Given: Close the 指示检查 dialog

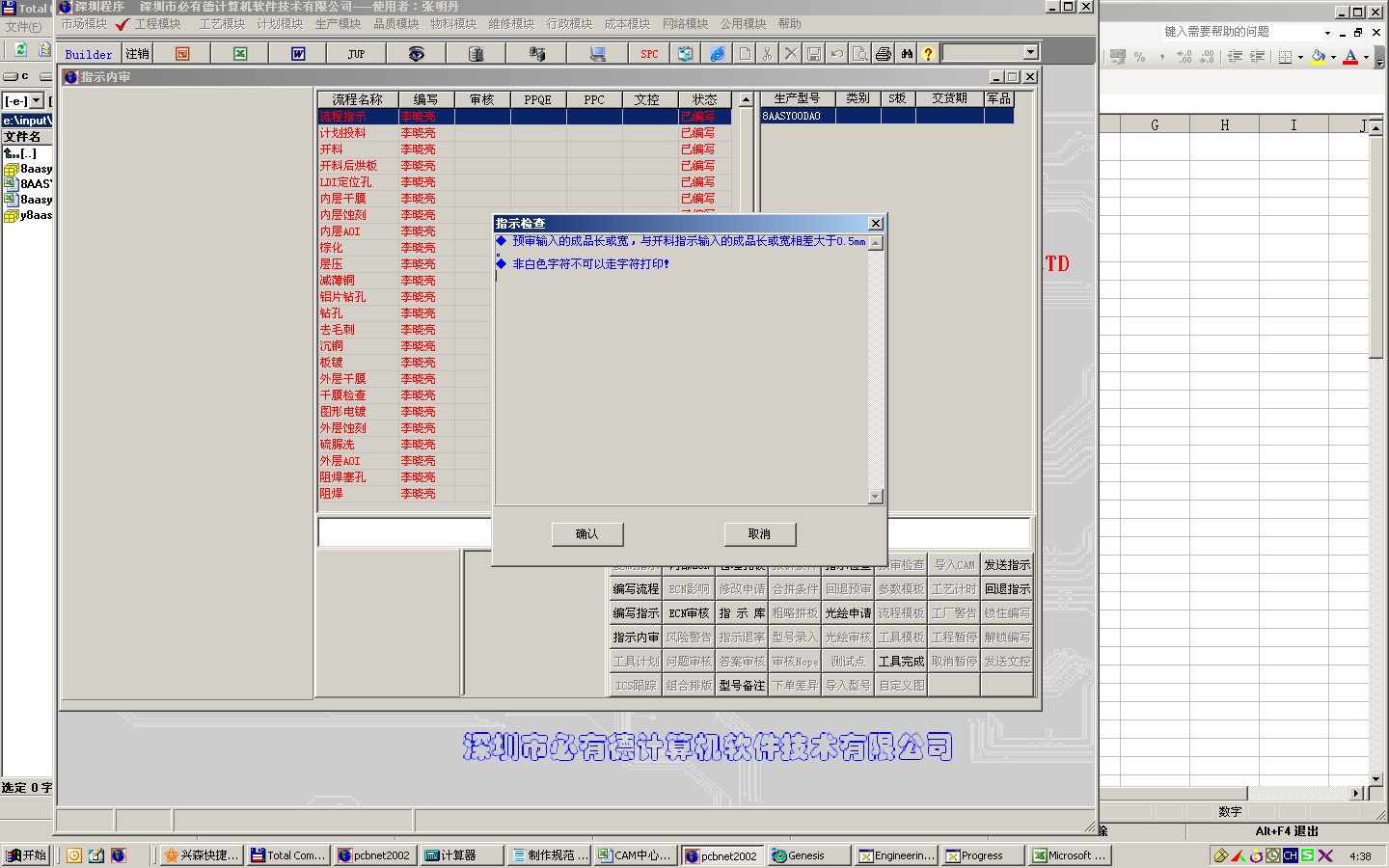Looking at the screenshot, I should 876,224.
